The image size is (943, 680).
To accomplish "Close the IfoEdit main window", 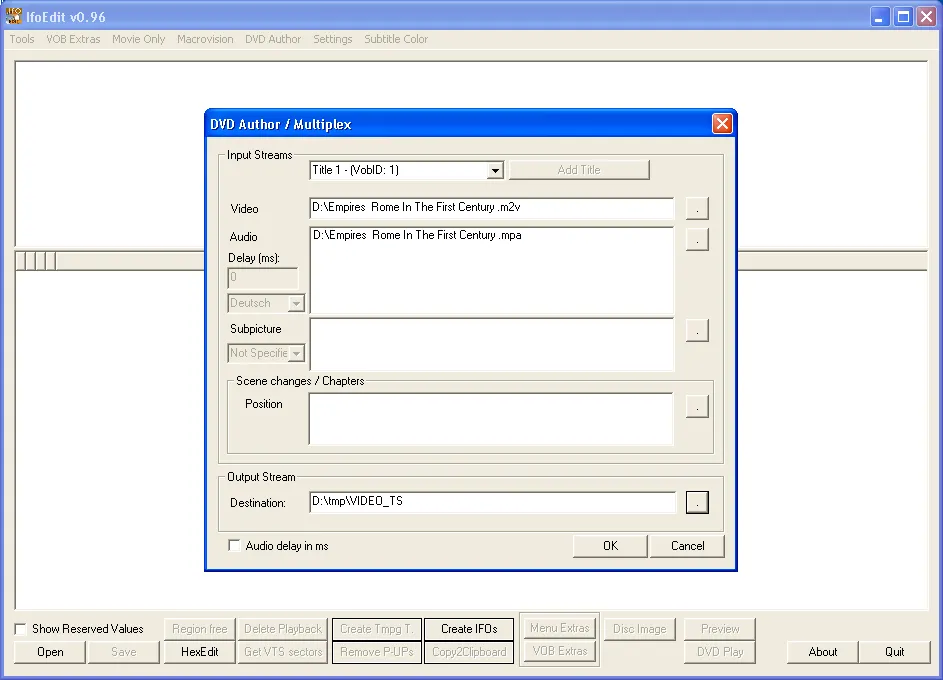I will (x=927, y=17).
